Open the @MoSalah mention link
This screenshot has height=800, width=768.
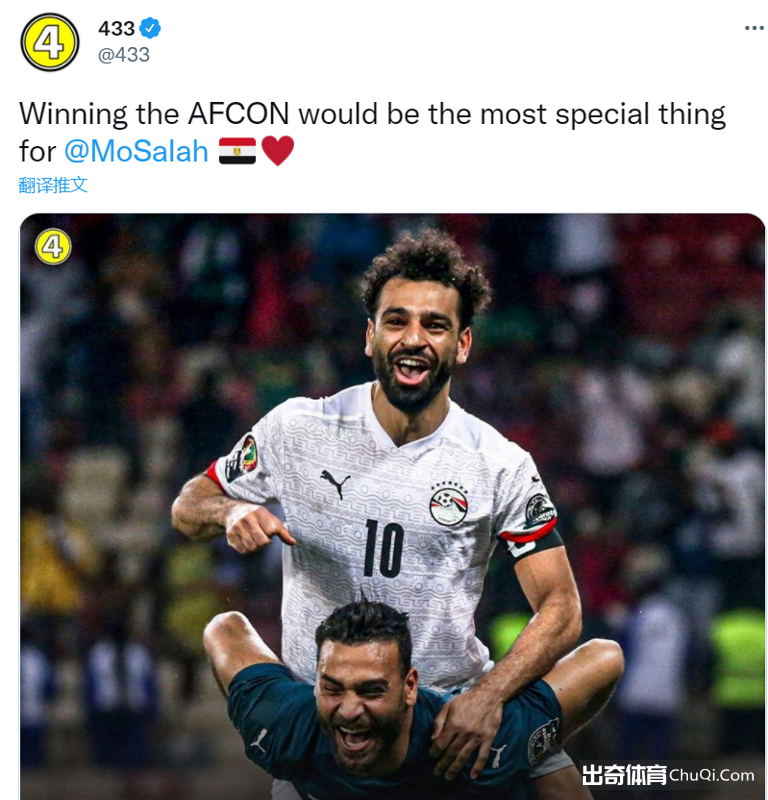[136, 152]
